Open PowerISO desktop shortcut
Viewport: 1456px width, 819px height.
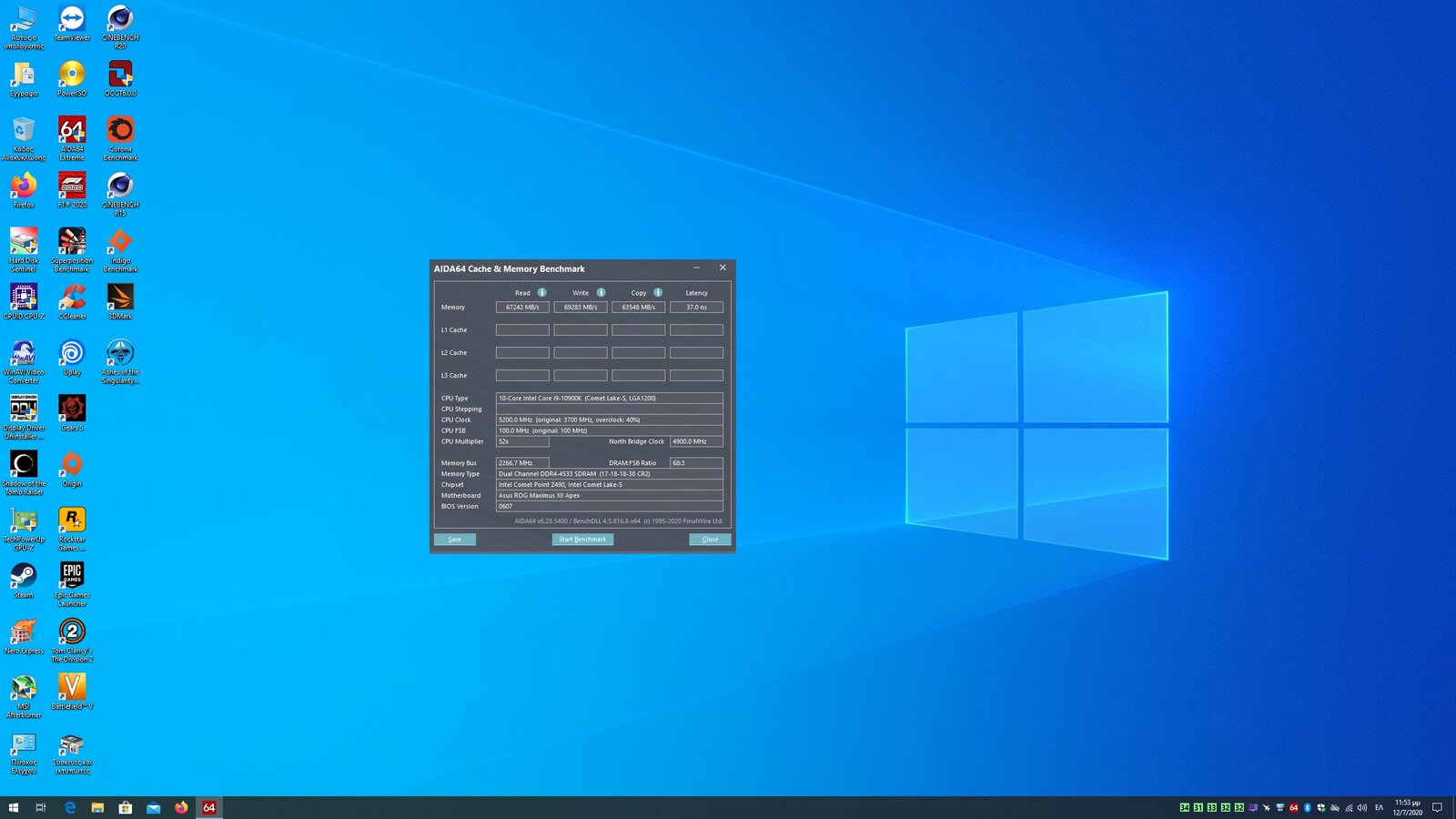(72, 79)
